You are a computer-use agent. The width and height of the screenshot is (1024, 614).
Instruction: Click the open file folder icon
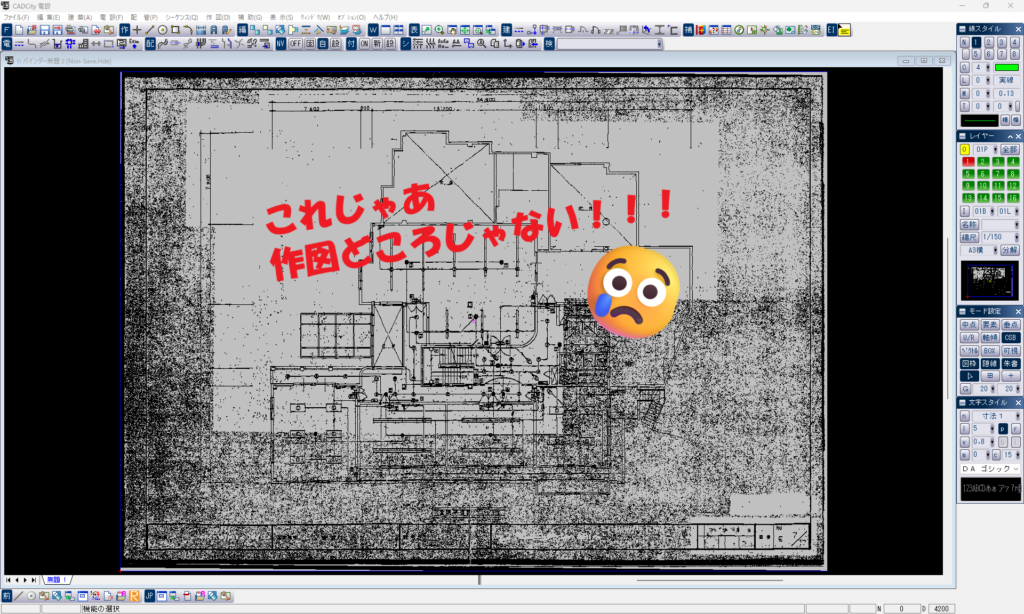pos(32,30)
